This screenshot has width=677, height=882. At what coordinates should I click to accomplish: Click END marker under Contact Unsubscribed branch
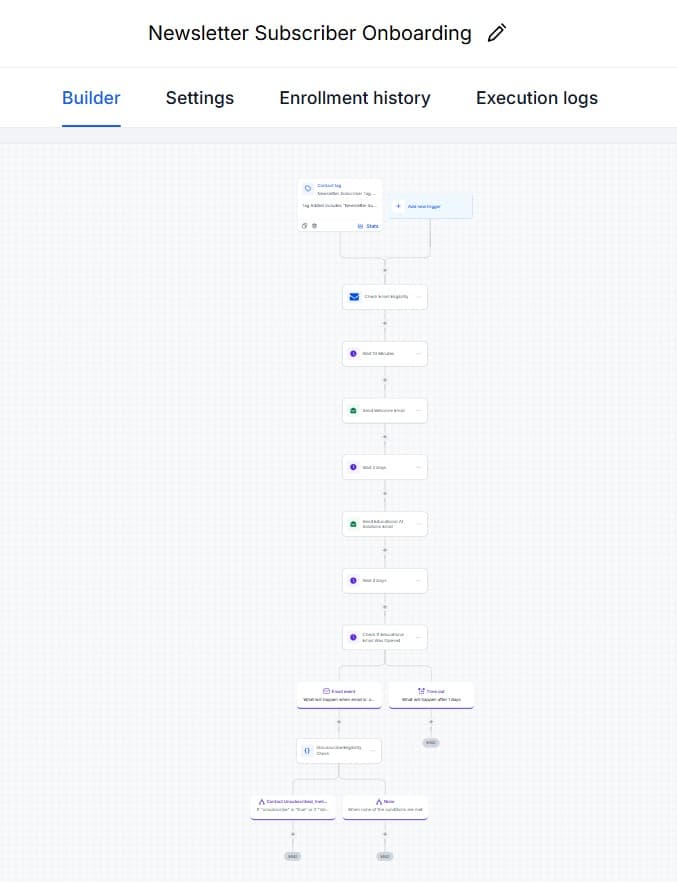click(x=292, y=857)
